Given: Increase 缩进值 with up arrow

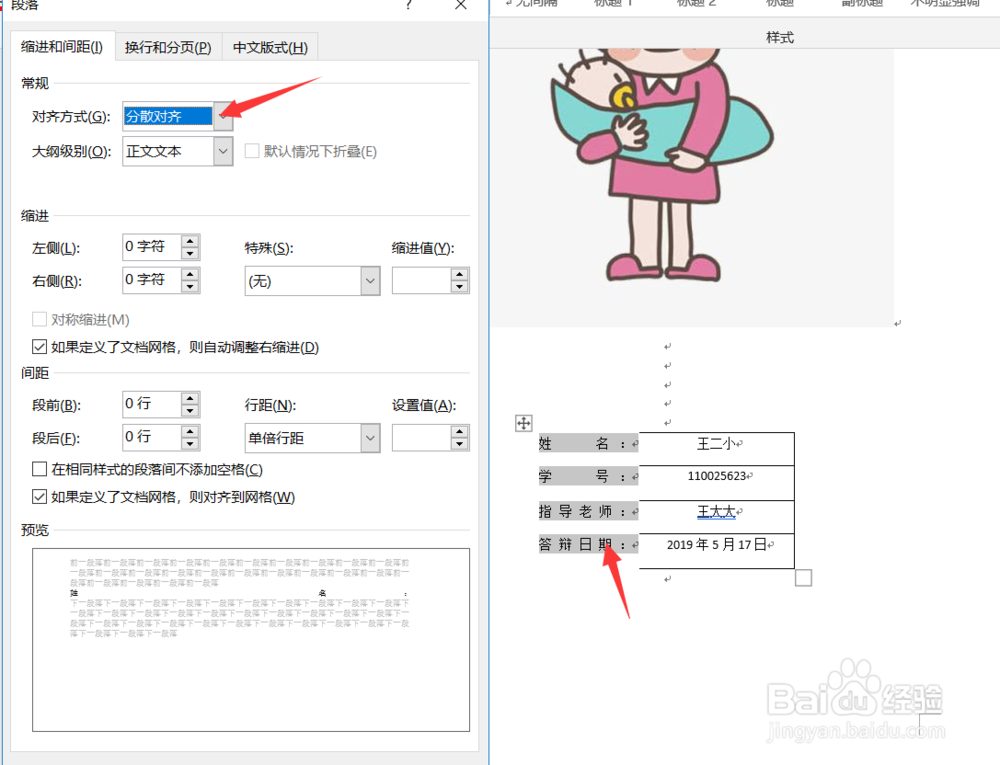Looking at the screenshot, I should click(460, 274).
